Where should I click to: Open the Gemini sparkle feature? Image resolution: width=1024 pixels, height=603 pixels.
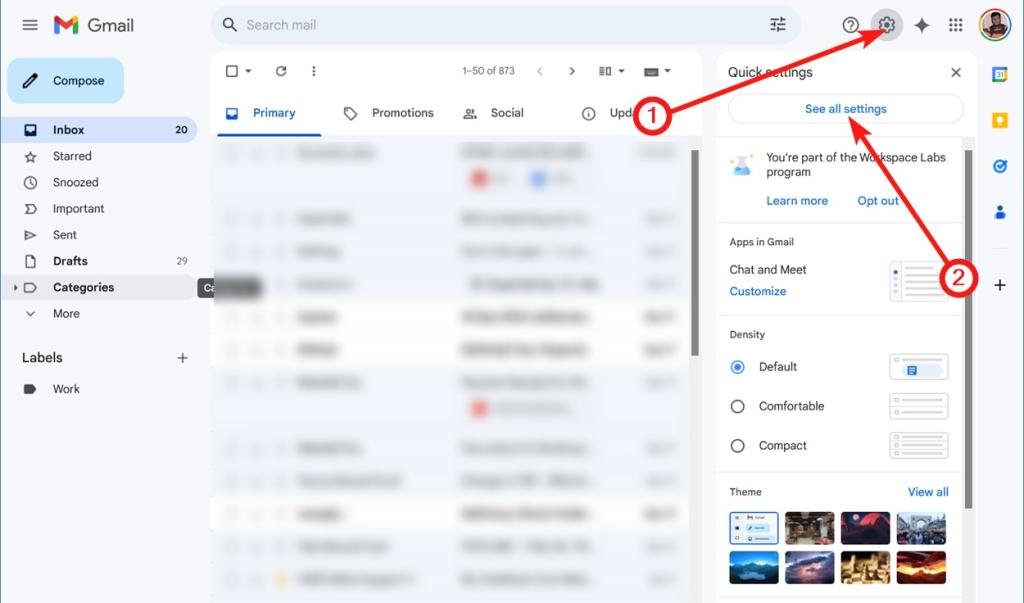coord(922,25)
